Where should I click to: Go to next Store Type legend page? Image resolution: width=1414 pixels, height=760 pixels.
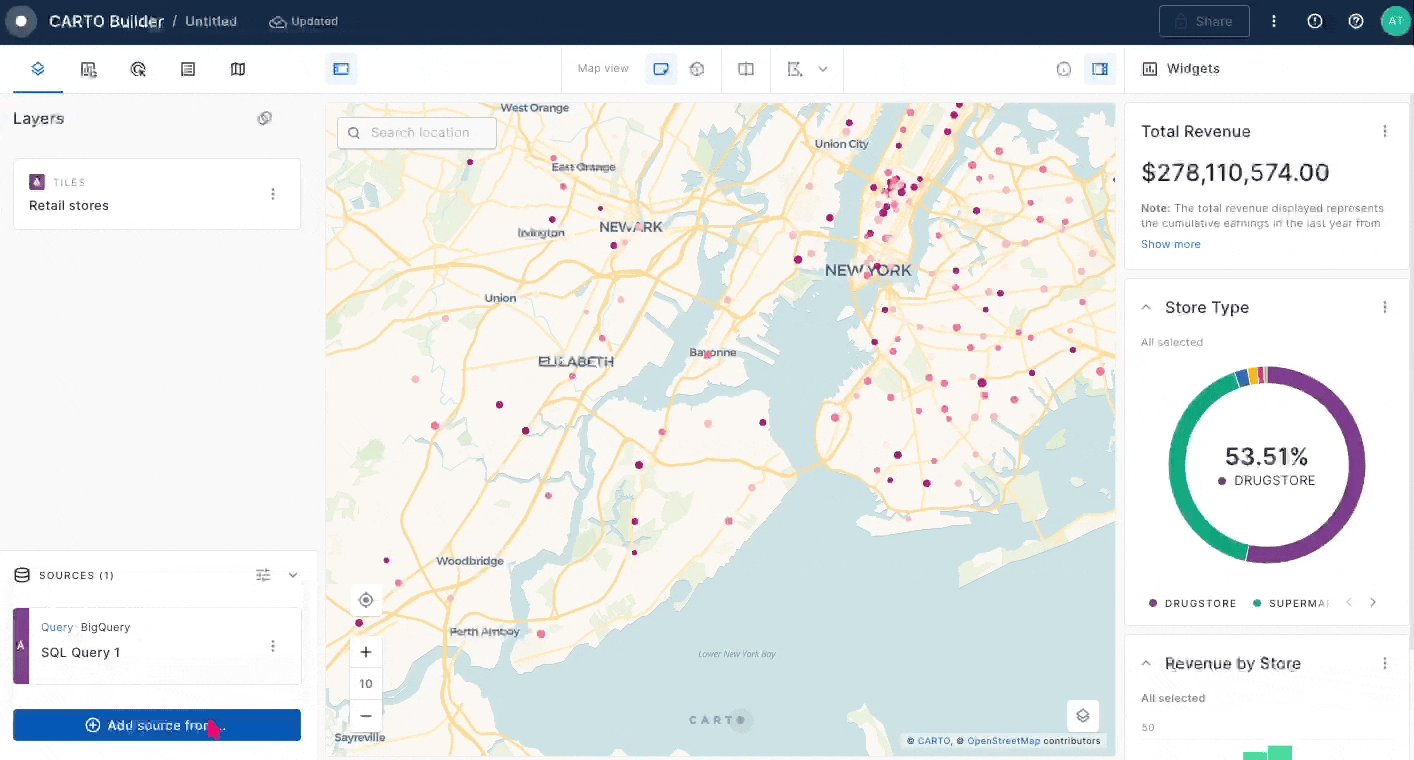pyautogui.click(x=1373, y=602)
